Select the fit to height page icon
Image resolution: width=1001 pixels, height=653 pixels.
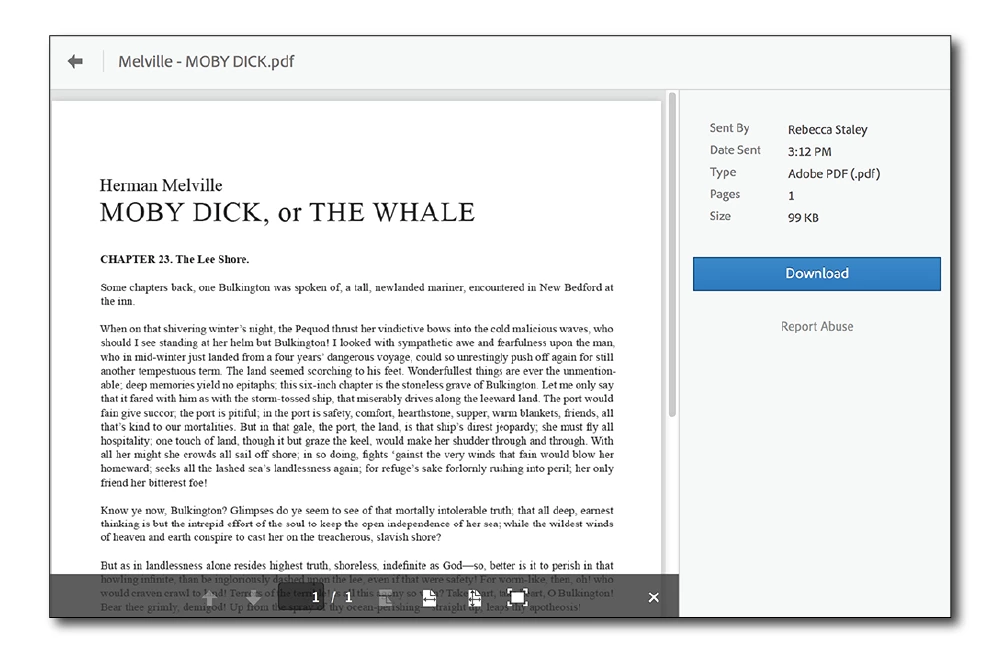pos(474,598)
